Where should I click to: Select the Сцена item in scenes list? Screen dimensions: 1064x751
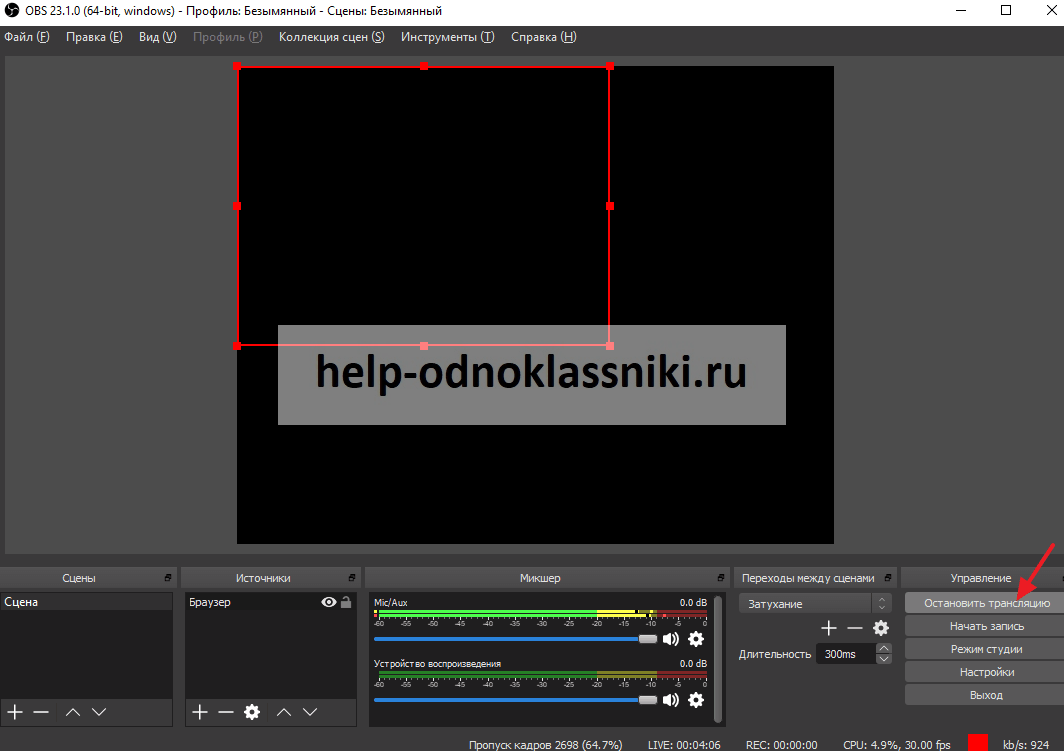tap(86, 602)
